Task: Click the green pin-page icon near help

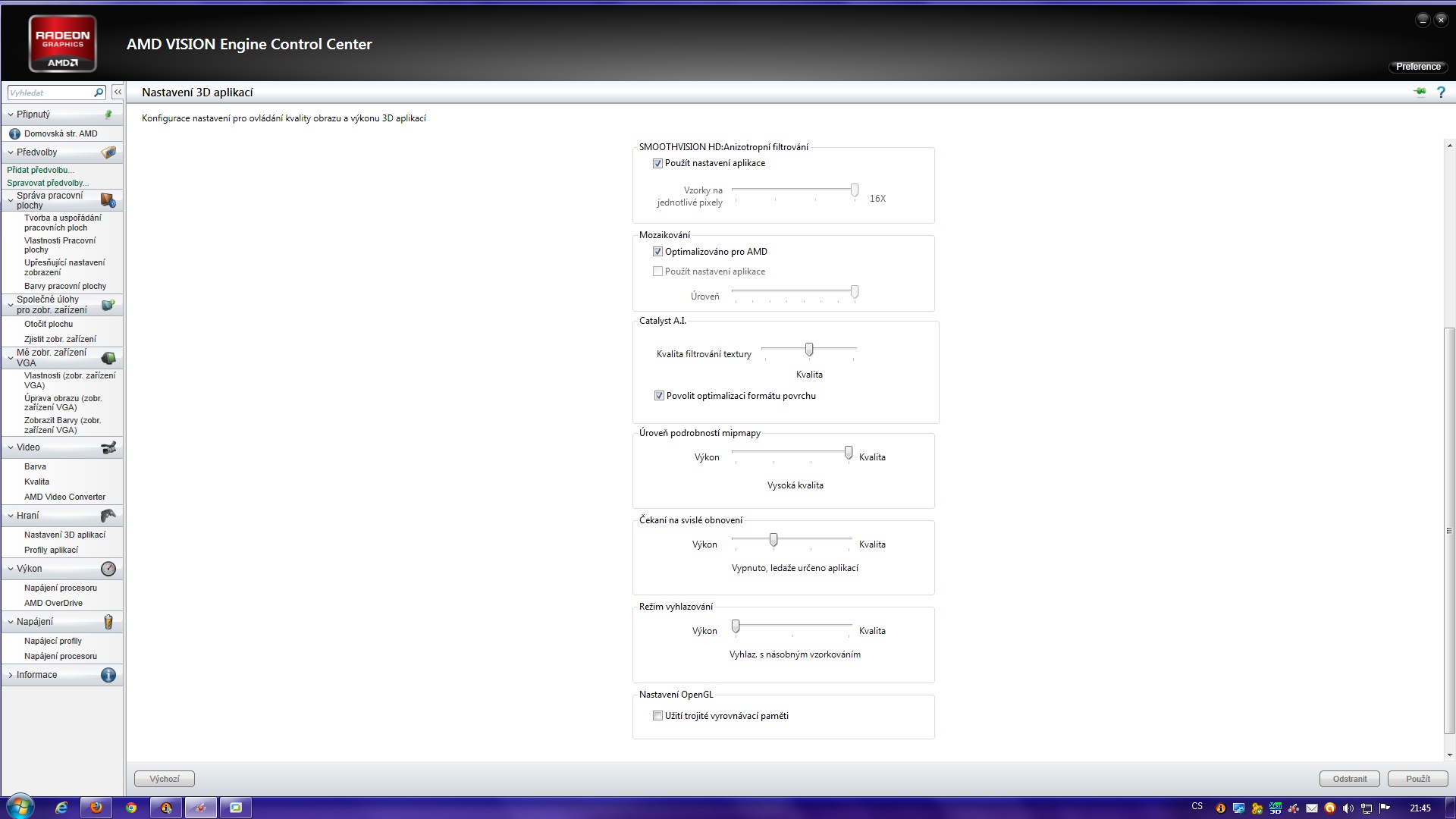Action: [1420, 92]
